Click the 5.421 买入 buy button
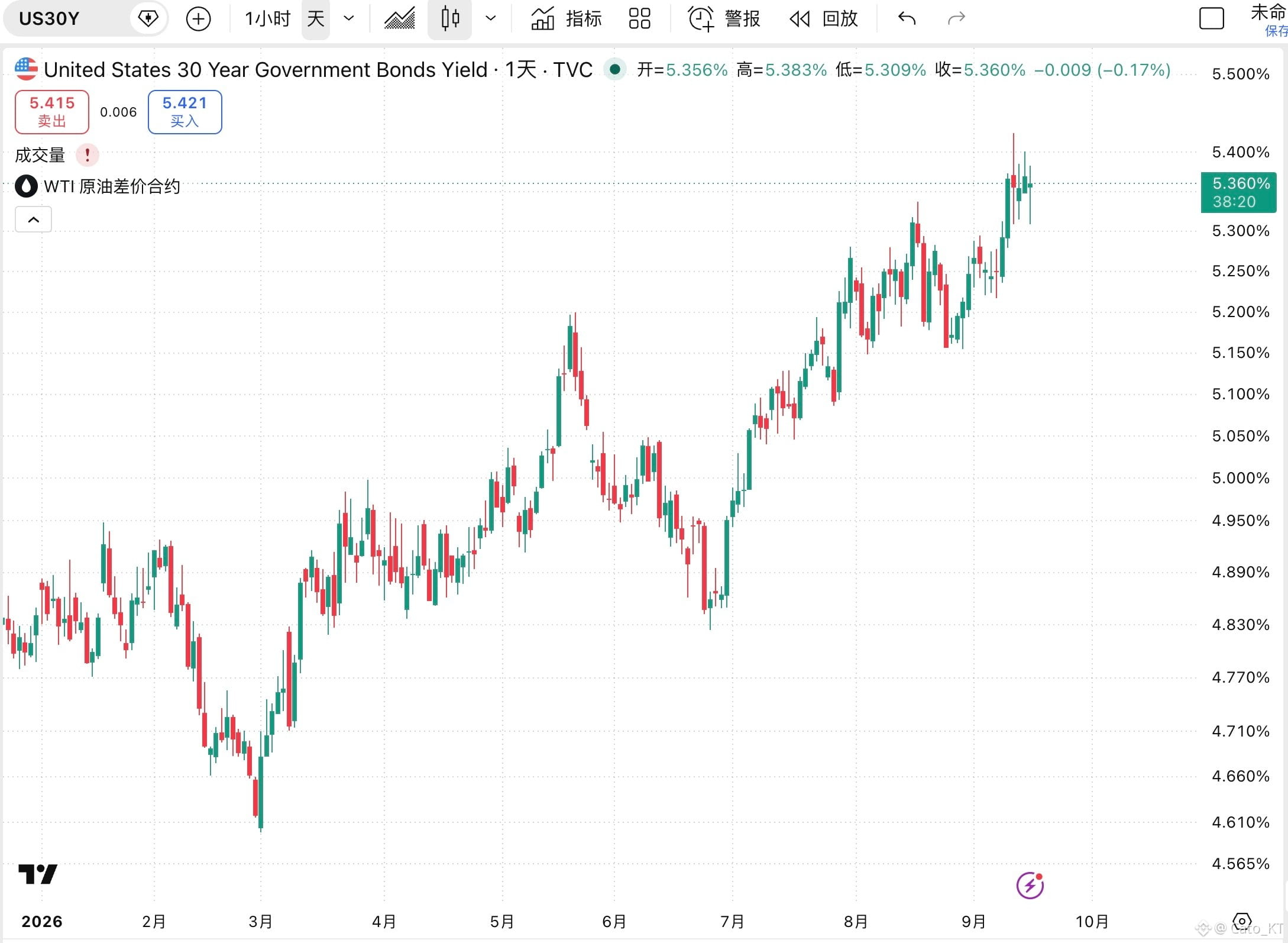 pos(185,112)
